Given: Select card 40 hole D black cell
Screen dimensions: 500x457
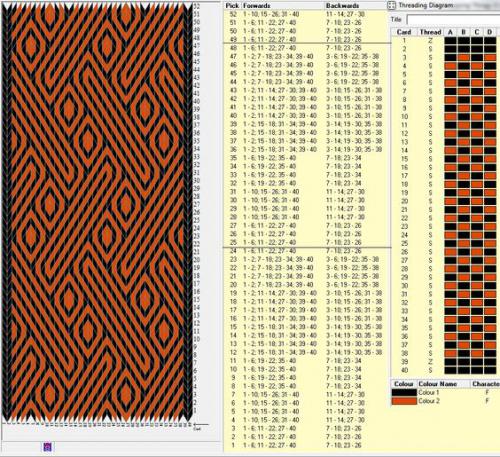Looking at the screenshot, I should pyautogui.click(x=490, y=370).
